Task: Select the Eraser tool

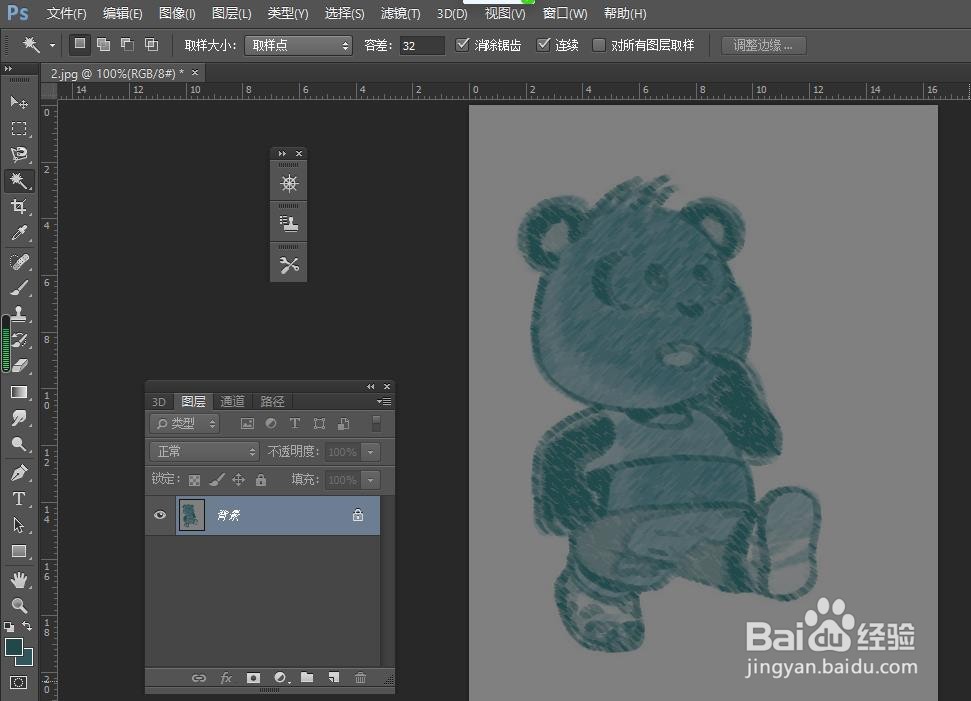Action: (19, 366)
